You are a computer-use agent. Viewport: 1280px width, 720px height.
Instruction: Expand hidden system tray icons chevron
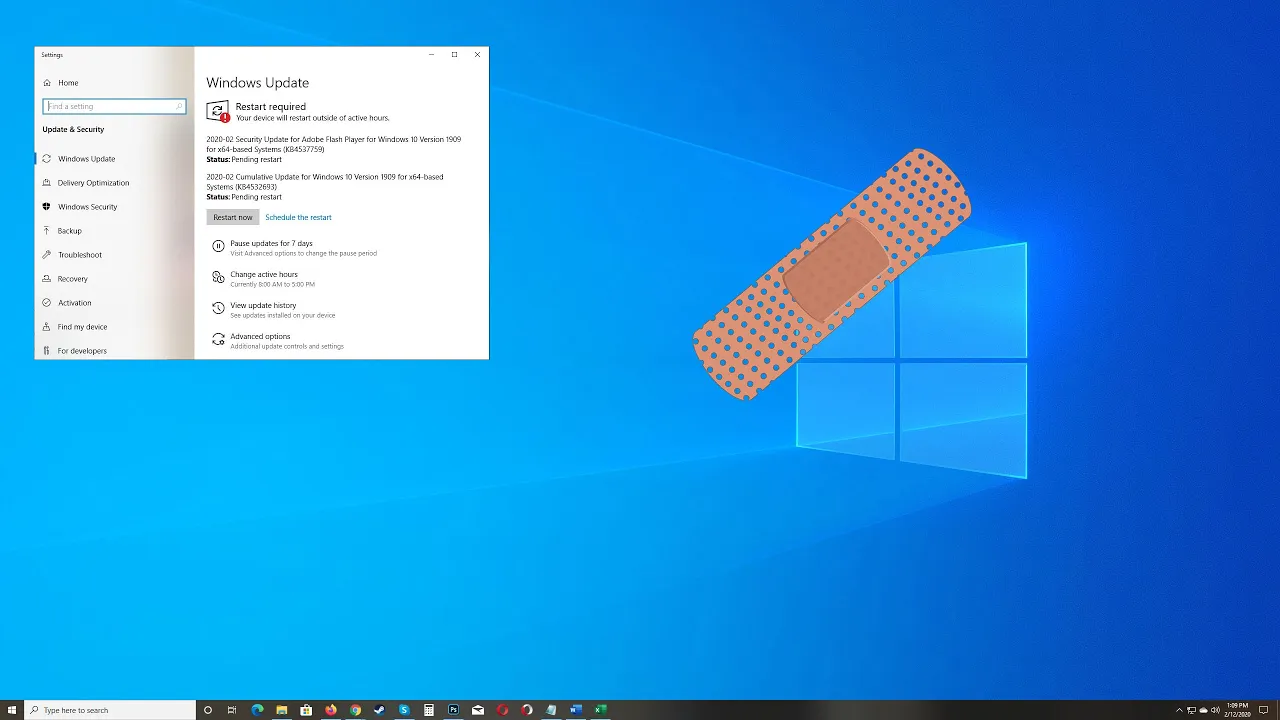[1179, 710]
